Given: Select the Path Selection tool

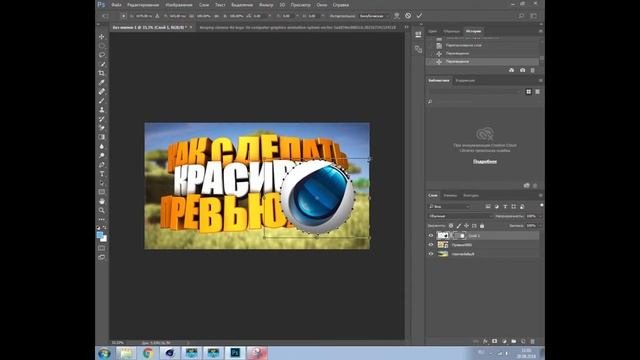Looking at the screenshot, I should point(102,183).
